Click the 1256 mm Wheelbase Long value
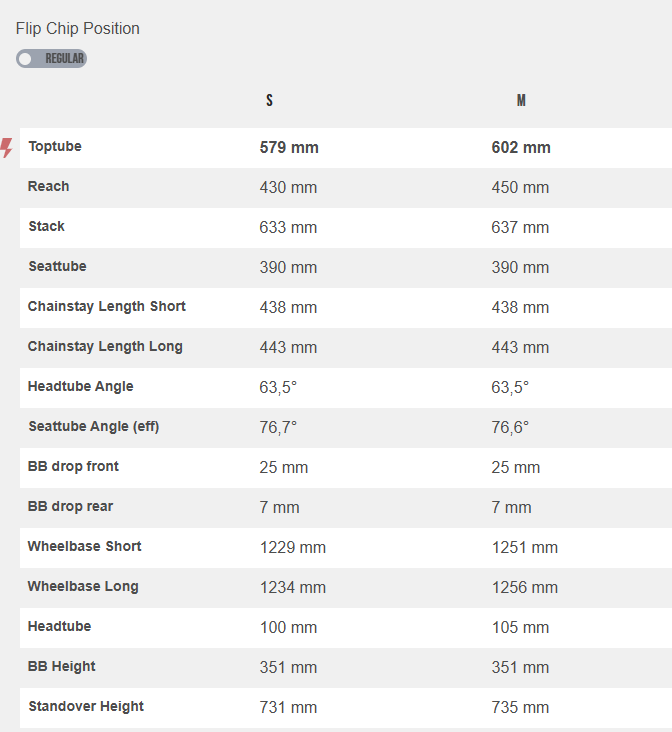 (524, 588)
